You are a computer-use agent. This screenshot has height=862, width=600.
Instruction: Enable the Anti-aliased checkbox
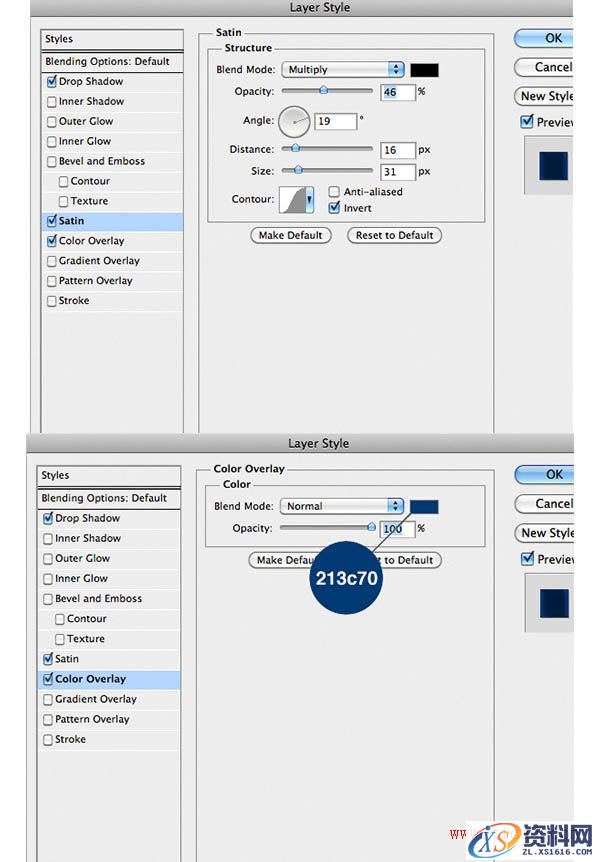tap(335, 192)
